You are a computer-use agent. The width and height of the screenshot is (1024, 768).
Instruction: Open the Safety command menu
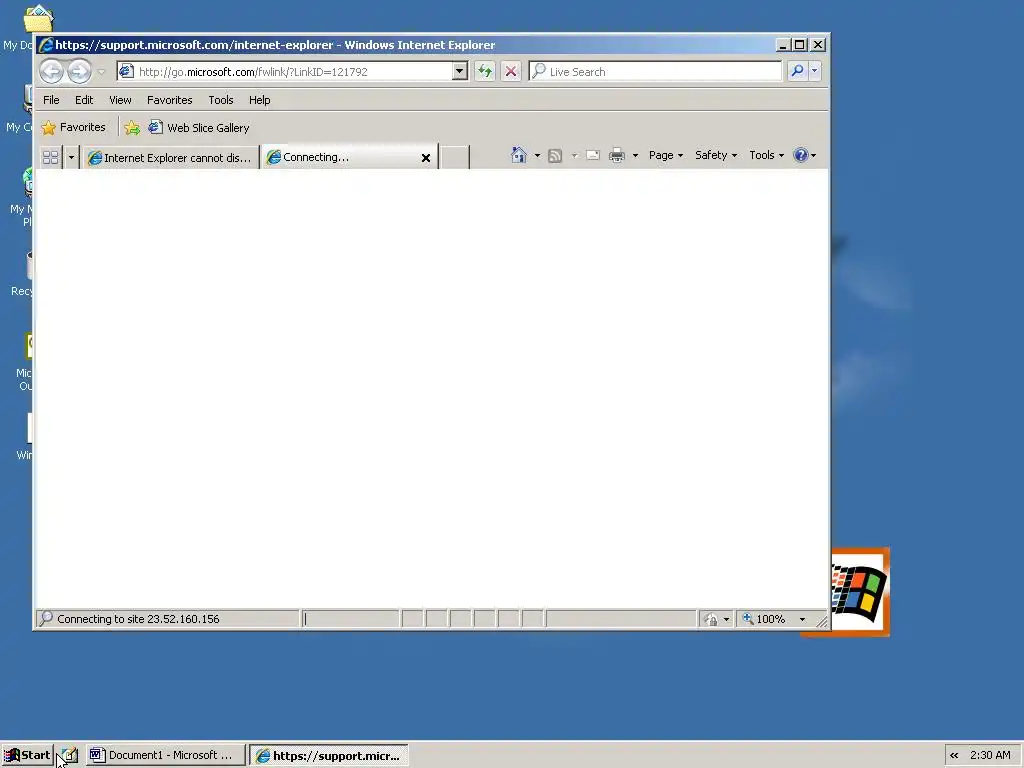pyautogui.click(x=716, y=155)
